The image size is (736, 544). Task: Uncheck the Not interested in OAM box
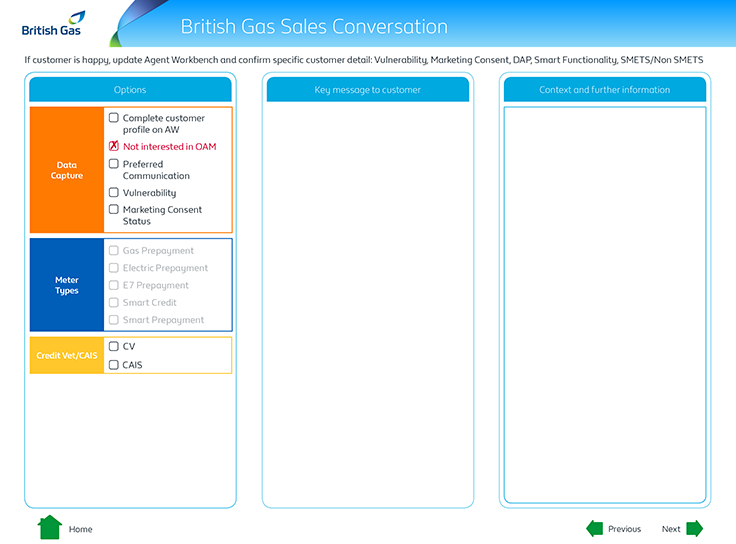[x=114, y=146]
